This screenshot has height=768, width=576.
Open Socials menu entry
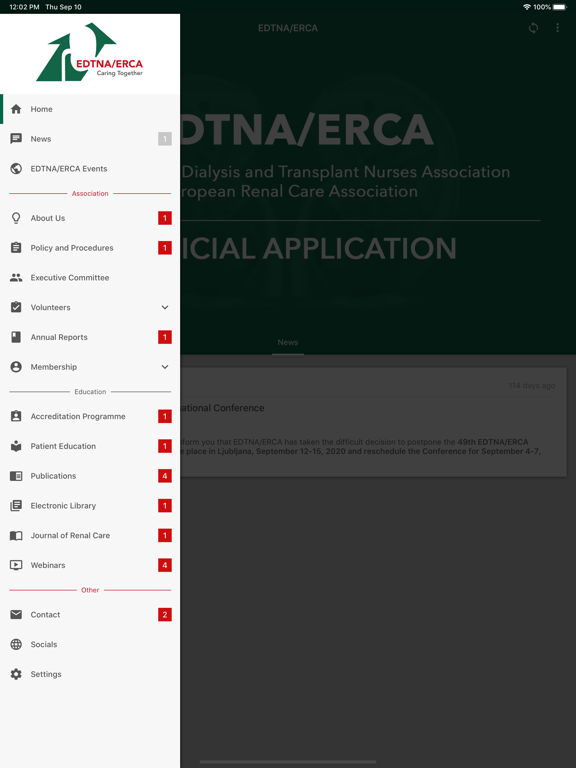coord(90,644)
